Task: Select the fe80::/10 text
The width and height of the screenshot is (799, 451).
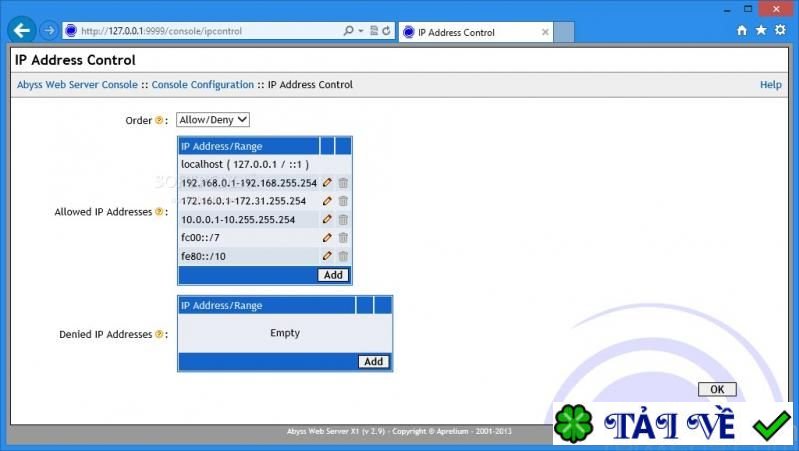Action: click(x=203, y=256)
